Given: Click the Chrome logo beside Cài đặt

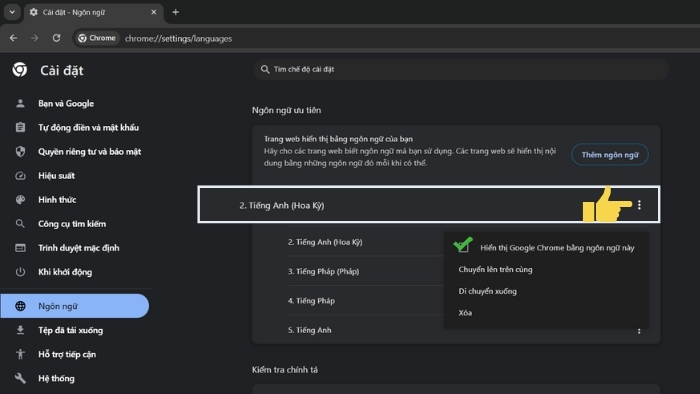Looking at the screenshot, I should pos(20,70).
